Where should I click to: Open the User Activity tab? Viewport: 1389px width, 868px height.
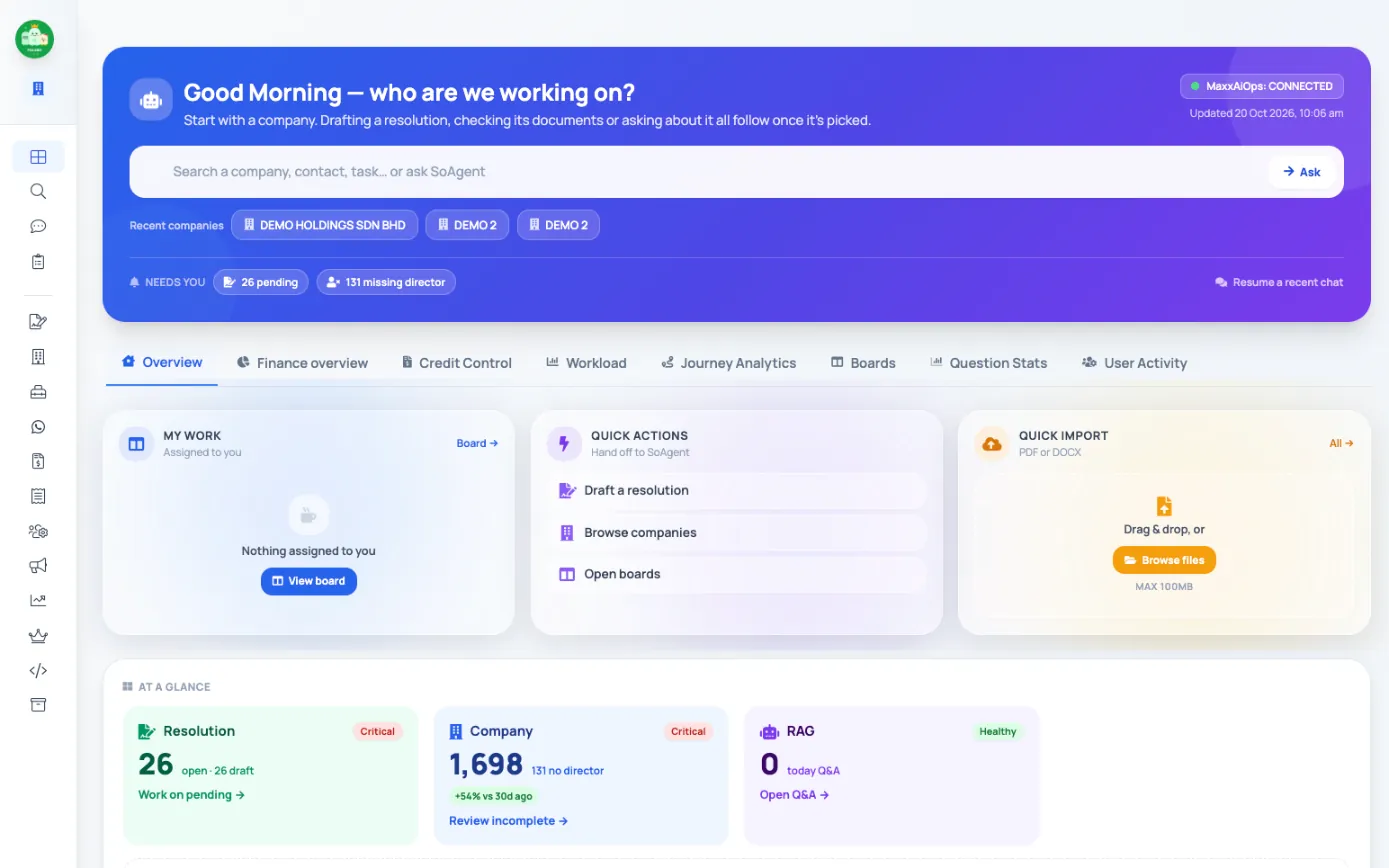(1134, 363)
